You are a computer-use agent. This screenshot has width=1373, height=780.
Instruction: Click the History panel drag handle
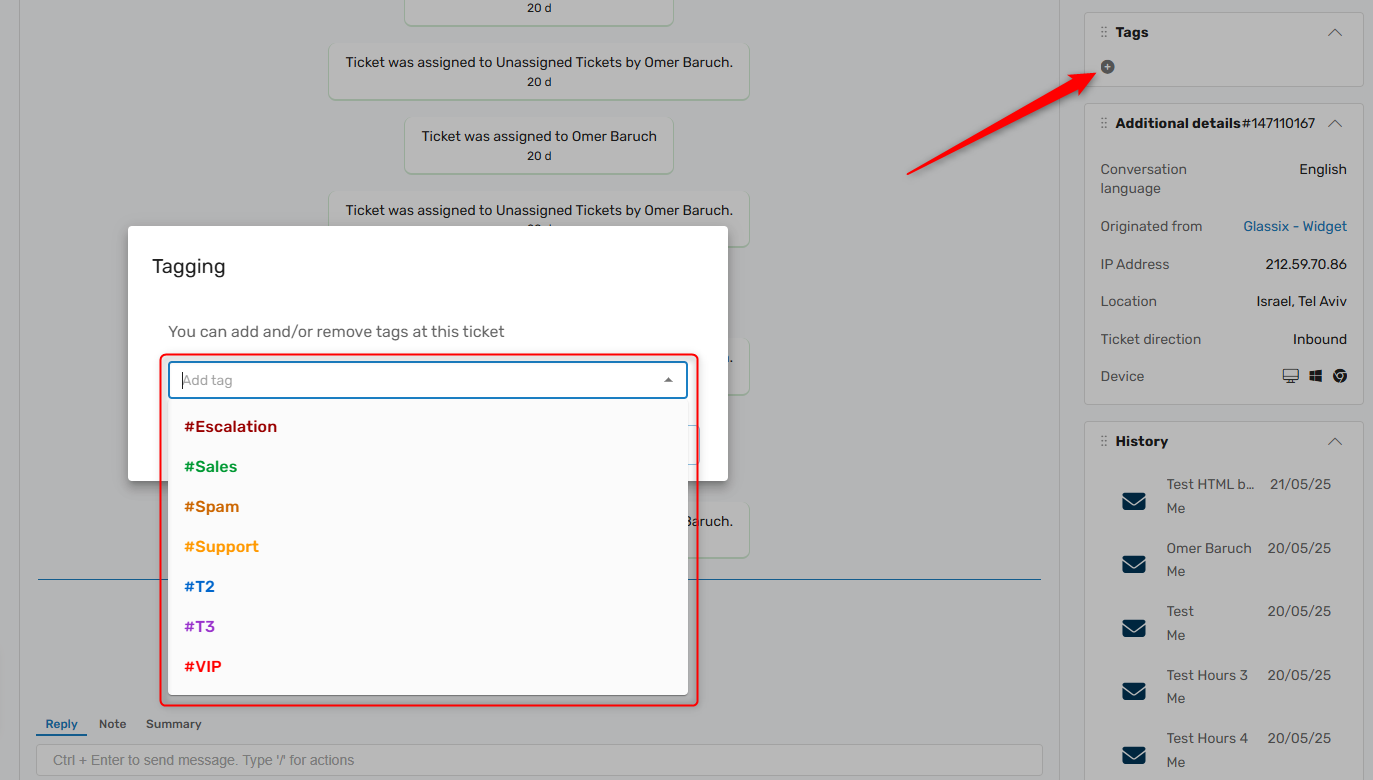point(1104,441)
